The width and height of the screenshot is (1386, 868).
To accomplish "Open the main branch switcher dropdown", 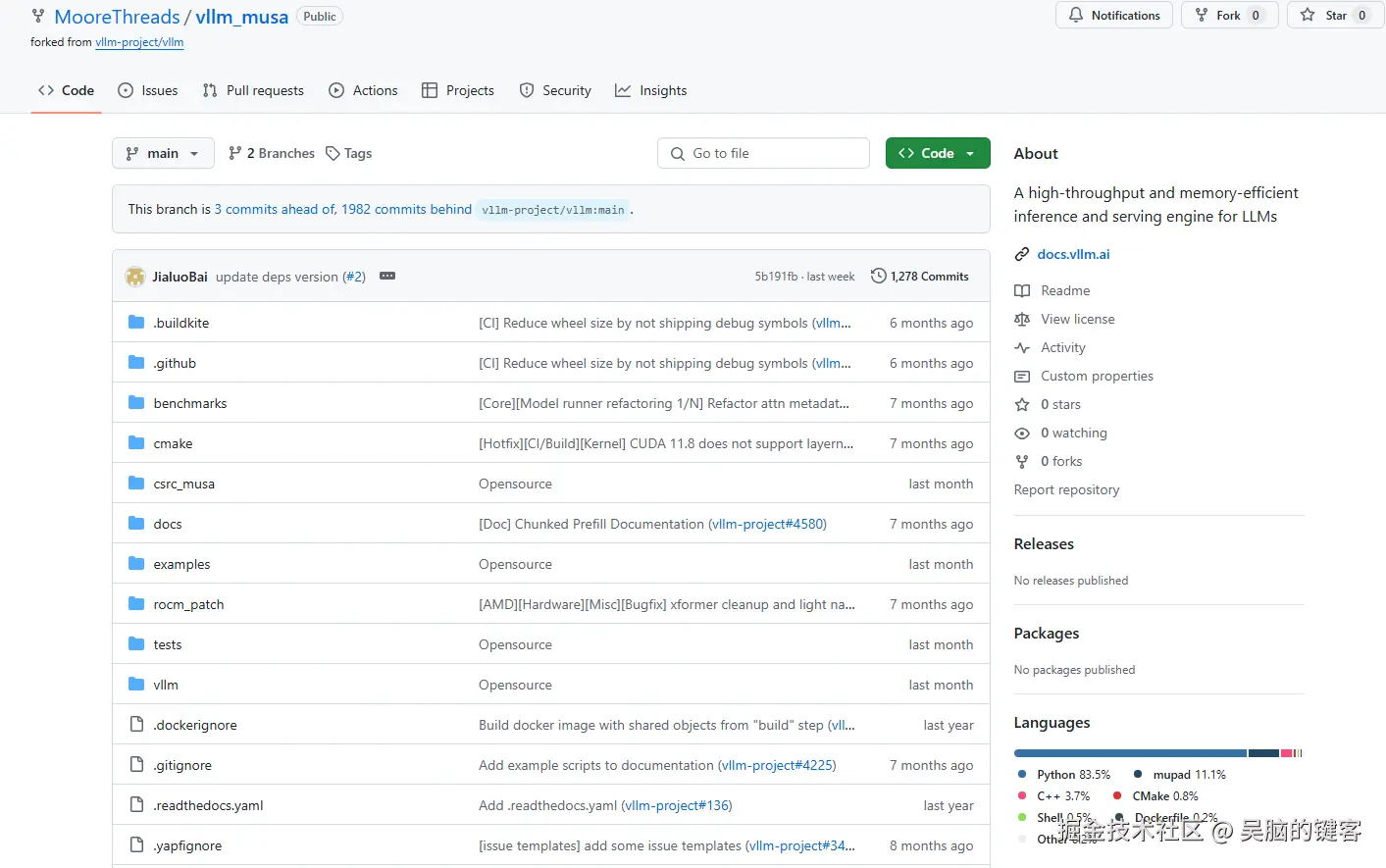I will (163, 153).
